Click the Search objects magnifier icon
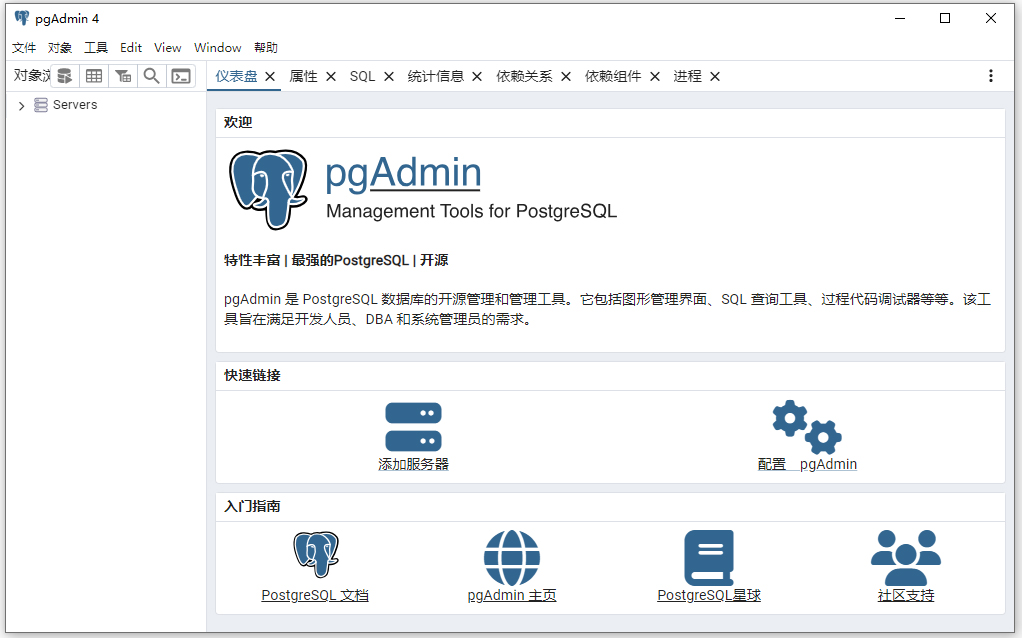 [151, 76]
